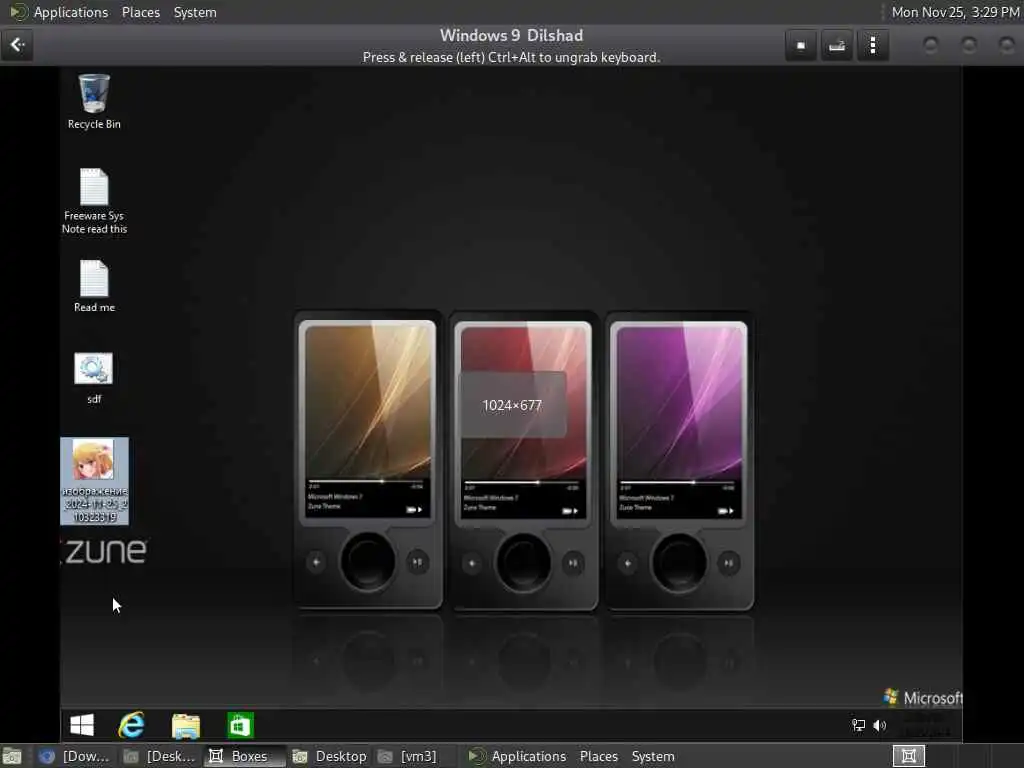Open the System menu in top panel
Screen dimensions: 1024x768
click(x=195, y=12)
